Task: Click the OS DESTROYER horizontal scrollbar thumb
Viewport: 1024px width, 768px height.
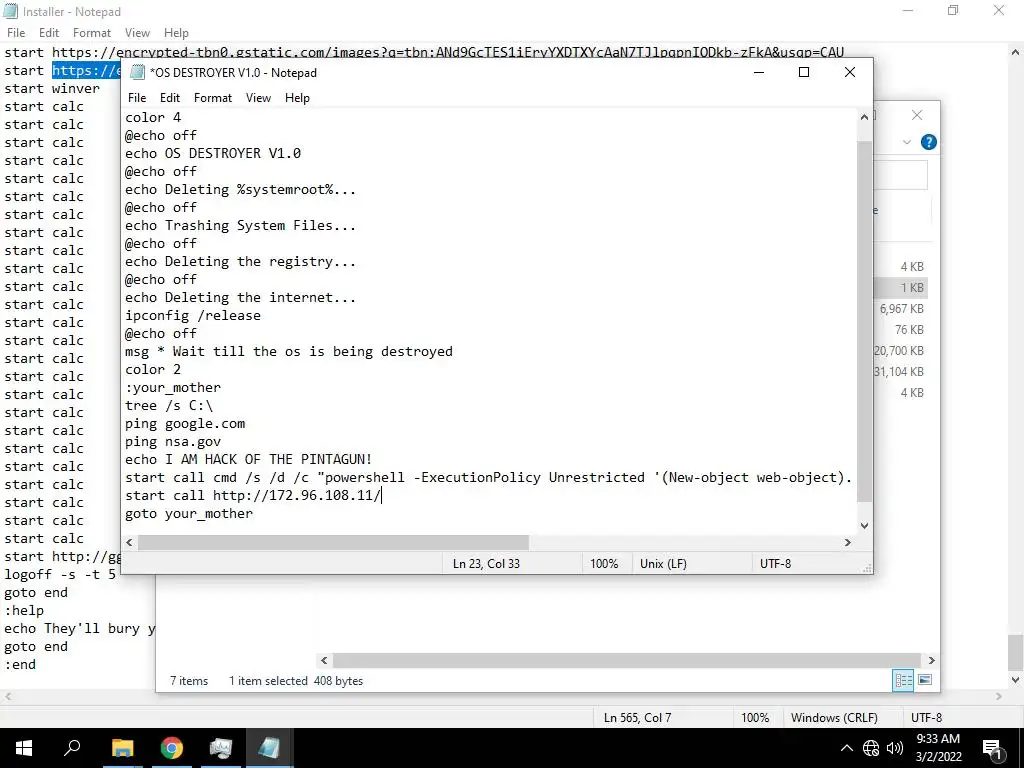Action: [333, 543]
